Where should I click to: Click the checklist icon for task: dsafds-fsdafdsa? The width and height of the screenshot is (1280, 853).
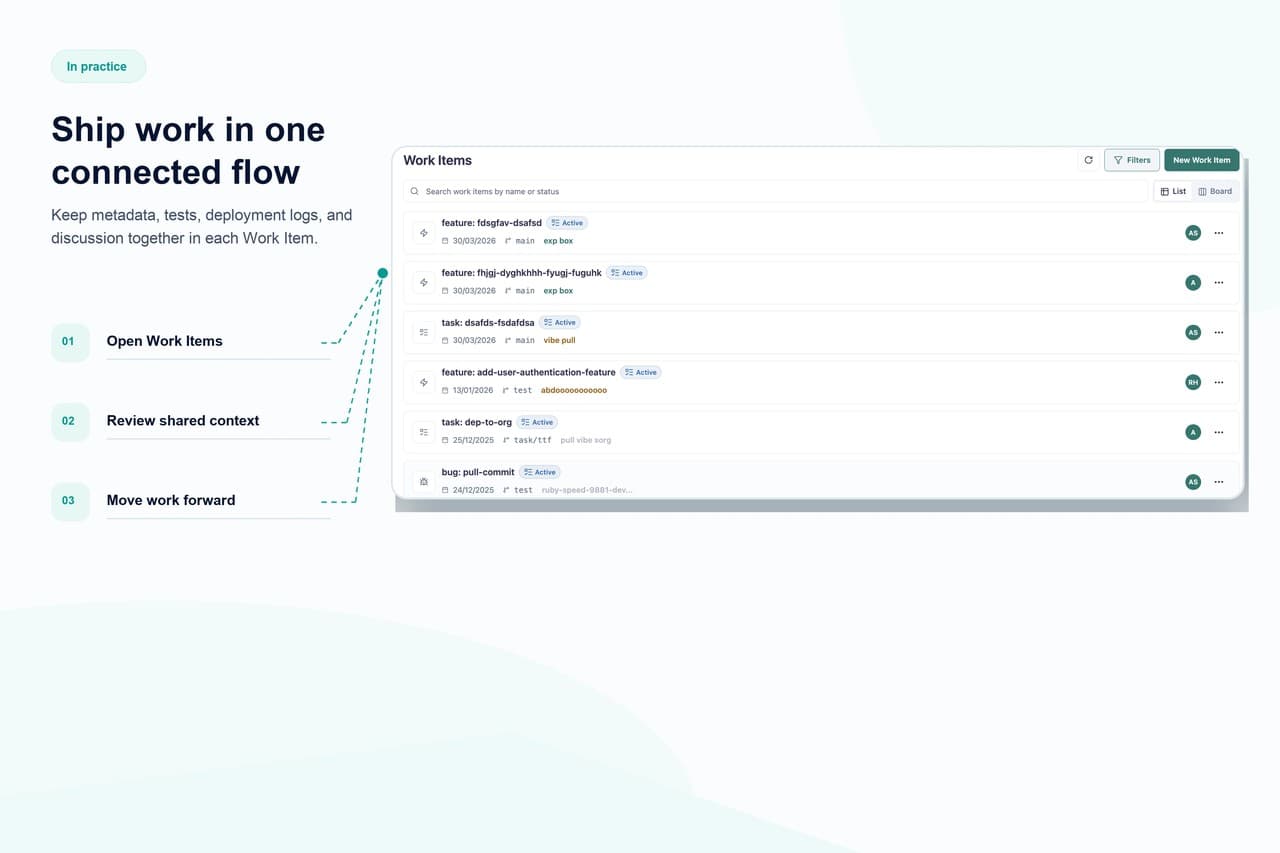tap(424, 332)
